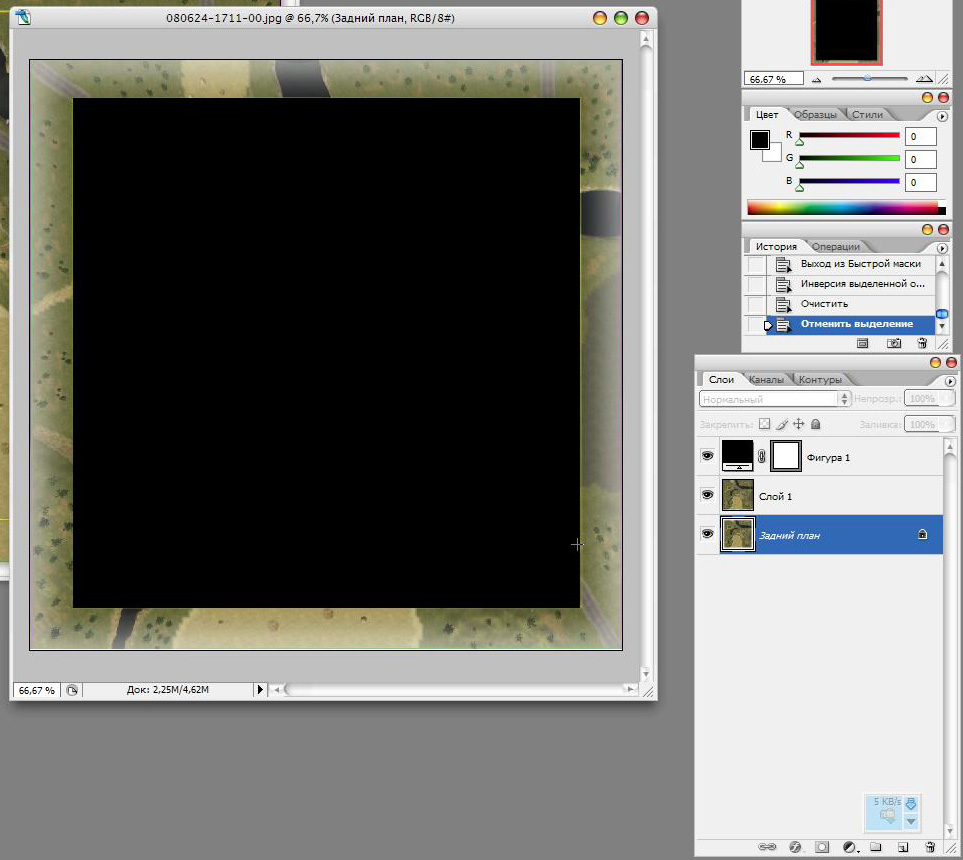
Task: Select the Очистить history state
Action: 824,304
